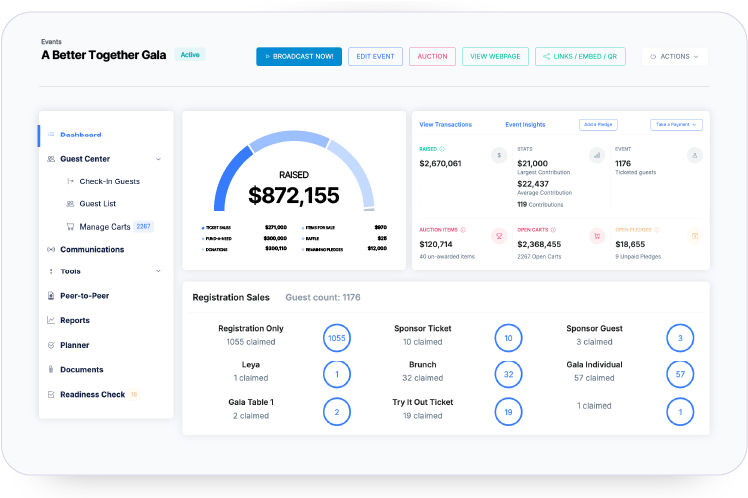Collapse the Guest Center section
The width and height of the screenshot is (748, 498).
pos(158,159)
